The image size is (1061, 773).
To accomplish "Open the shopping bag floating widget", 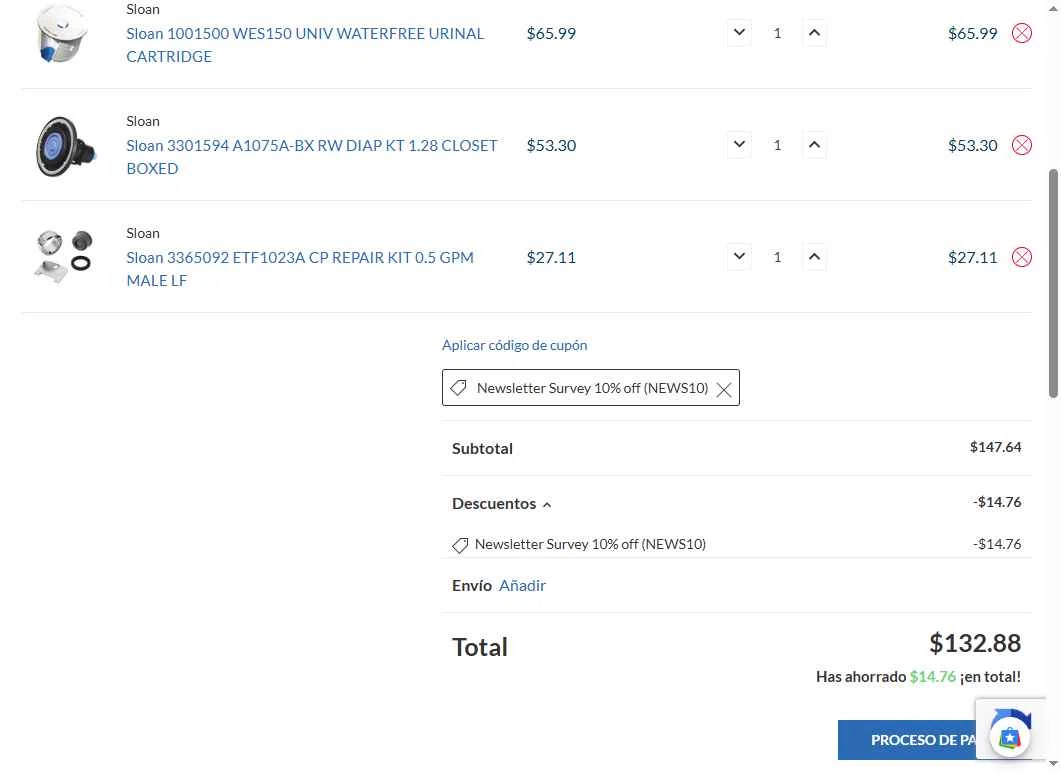I will [x=1010, y=736].
